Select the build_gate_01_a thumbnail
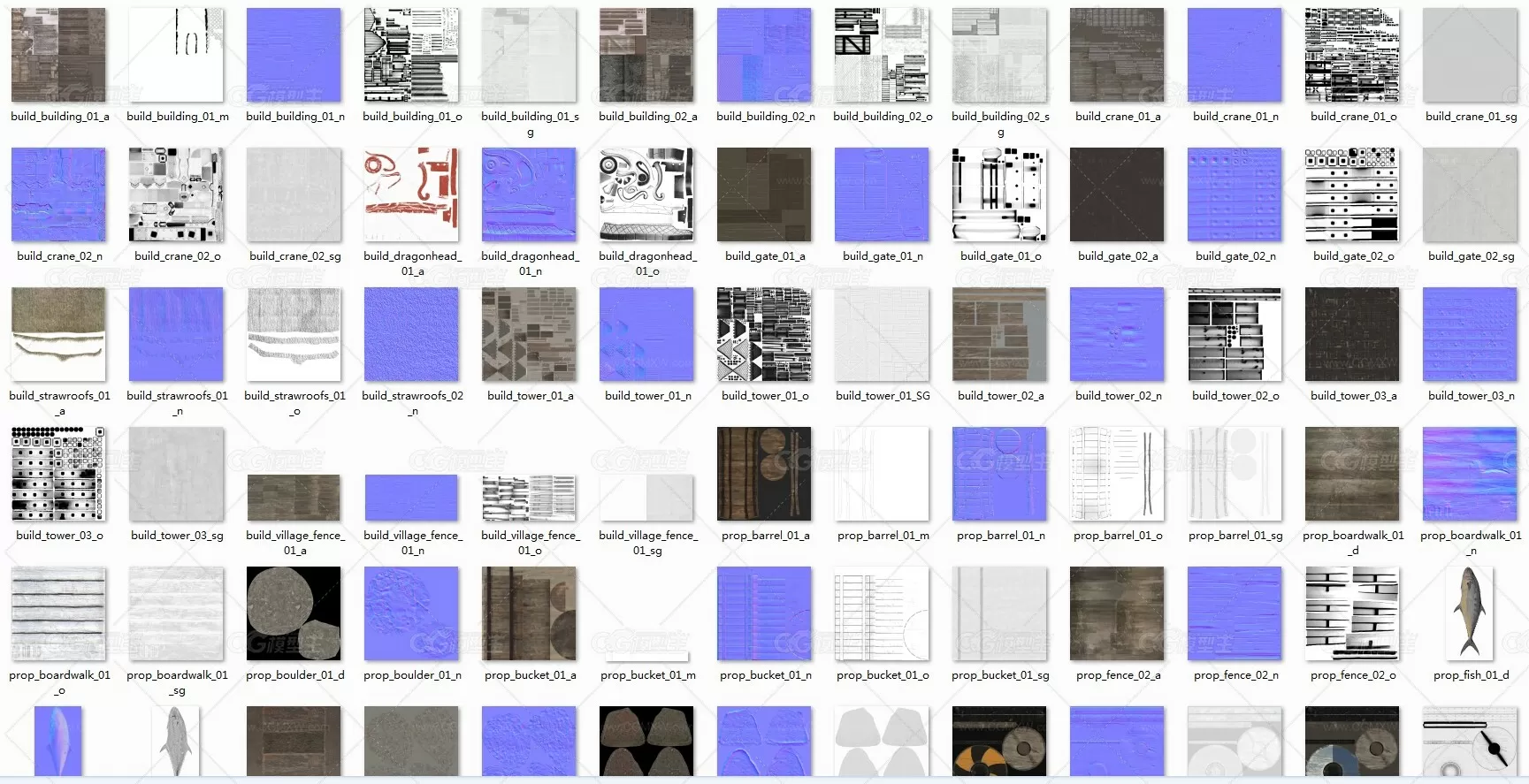 point(764,194)
